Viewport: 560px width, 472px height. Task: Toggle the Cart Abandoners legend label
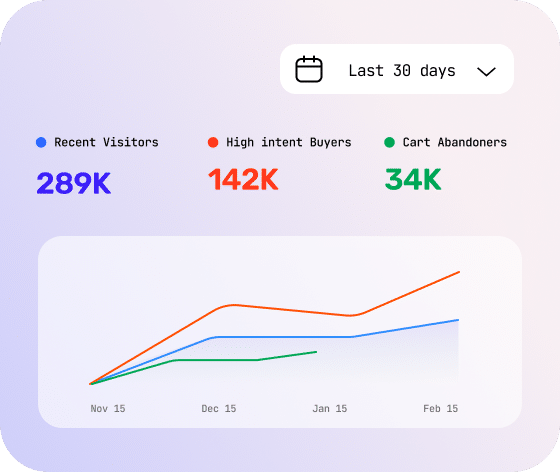(x=455, y=142)
